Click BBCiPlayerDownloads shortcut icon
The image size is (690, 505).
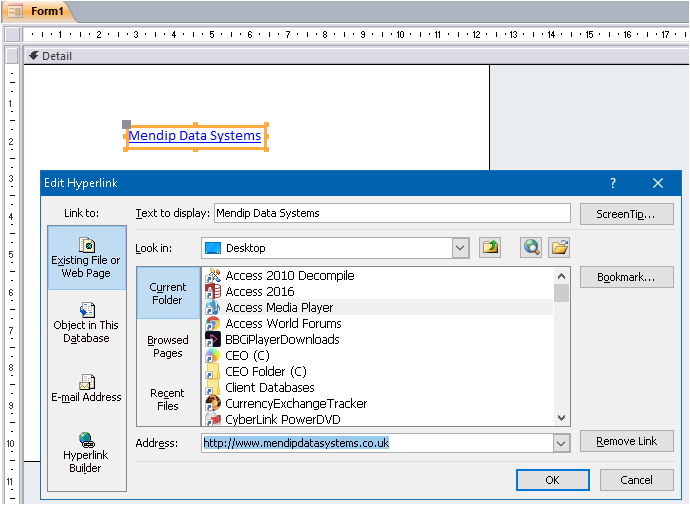point(213,340)
